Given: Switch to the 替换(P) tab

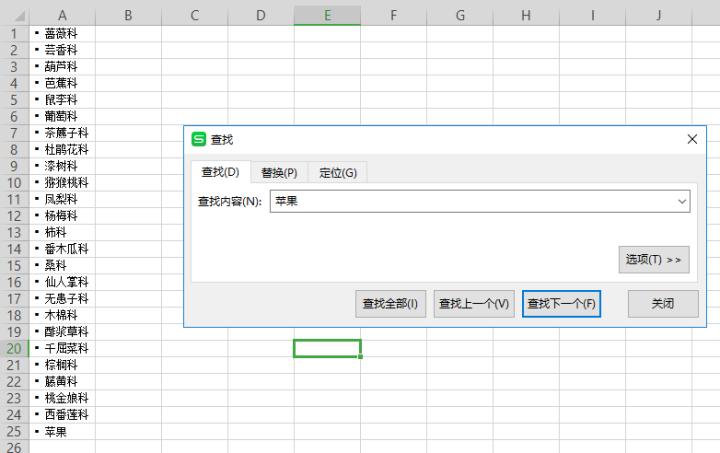Looking at the screenshot, I should pyautogui.click(x=279, y=173).
